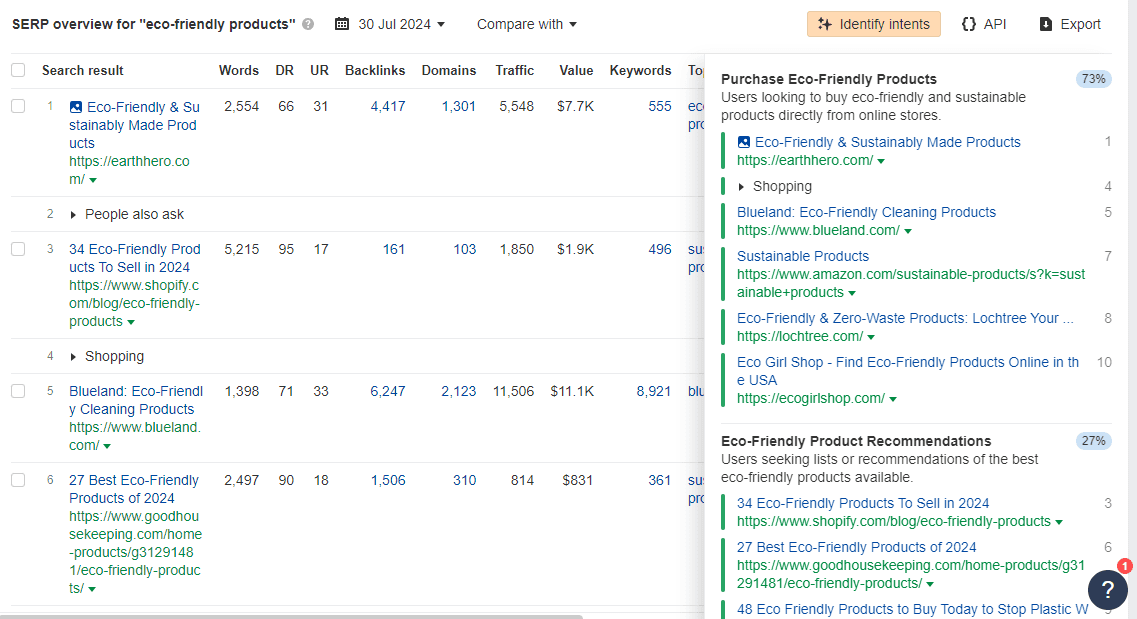Viewport: 1137px width, 619px height.
Task: Click the Purchase Eco-Friendly Products heading
Action: [829, 79]
